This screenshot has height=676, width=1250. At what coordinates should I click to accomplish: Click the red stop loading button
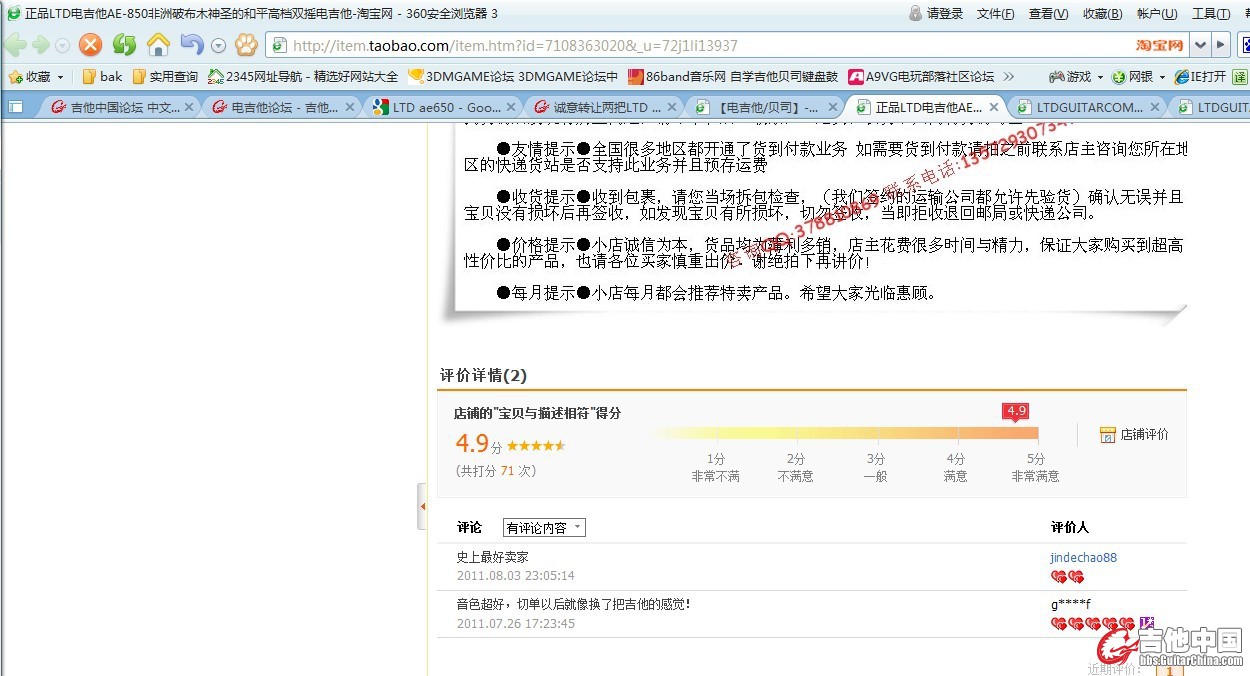tap(91, 45)
